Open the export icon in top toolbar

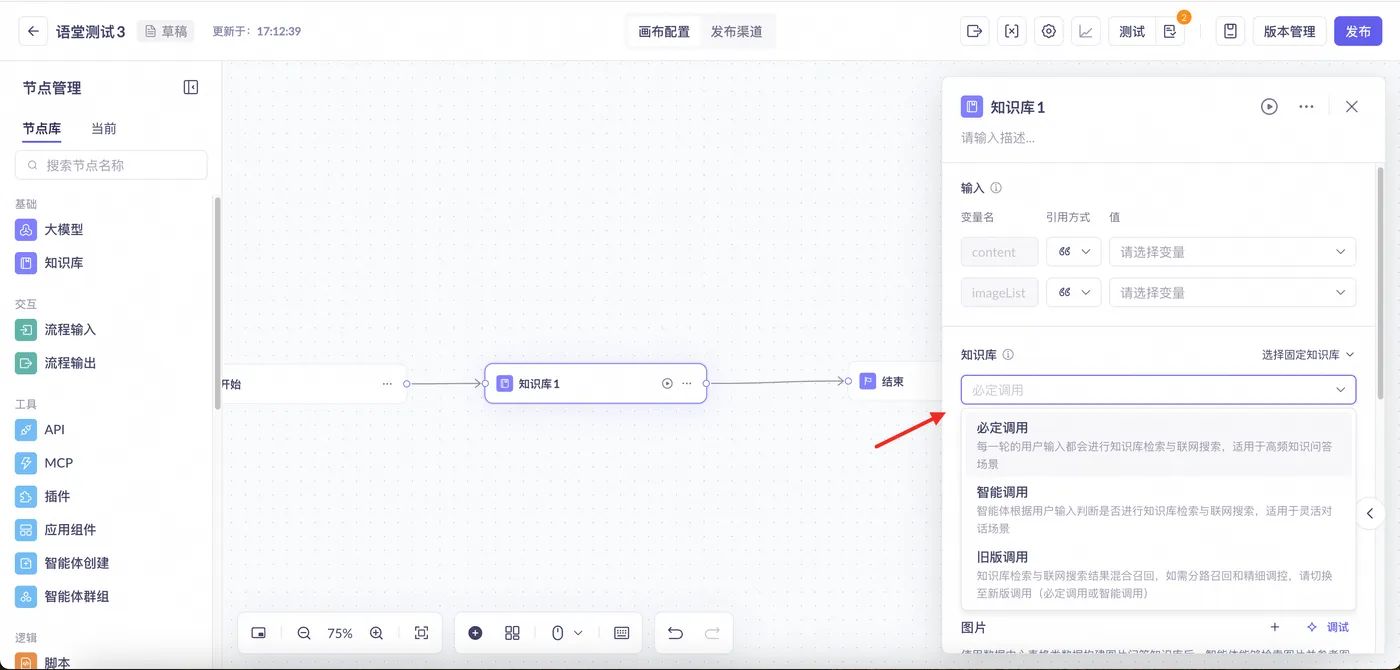tap(974, 31)
